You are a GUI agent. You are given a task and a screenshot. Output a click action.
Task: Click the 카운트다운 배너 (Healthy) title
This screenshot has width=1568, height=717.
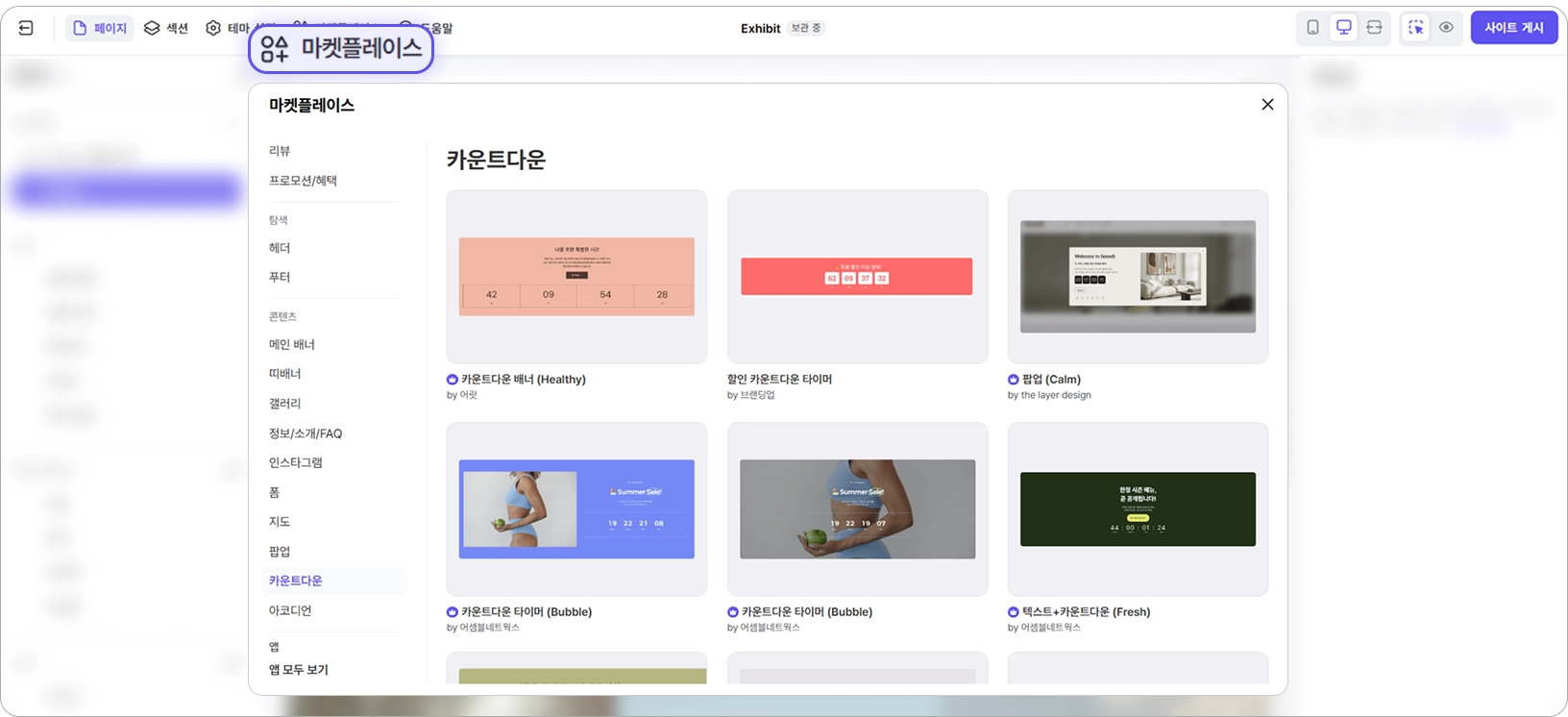(524, 380)
